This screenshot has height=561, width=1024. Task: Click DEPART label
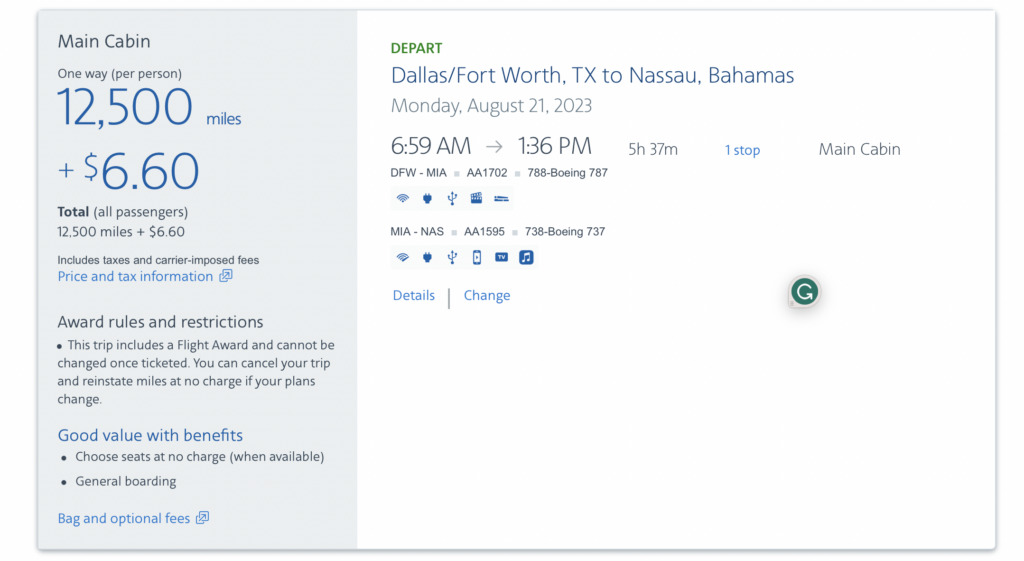coord(417,48)
